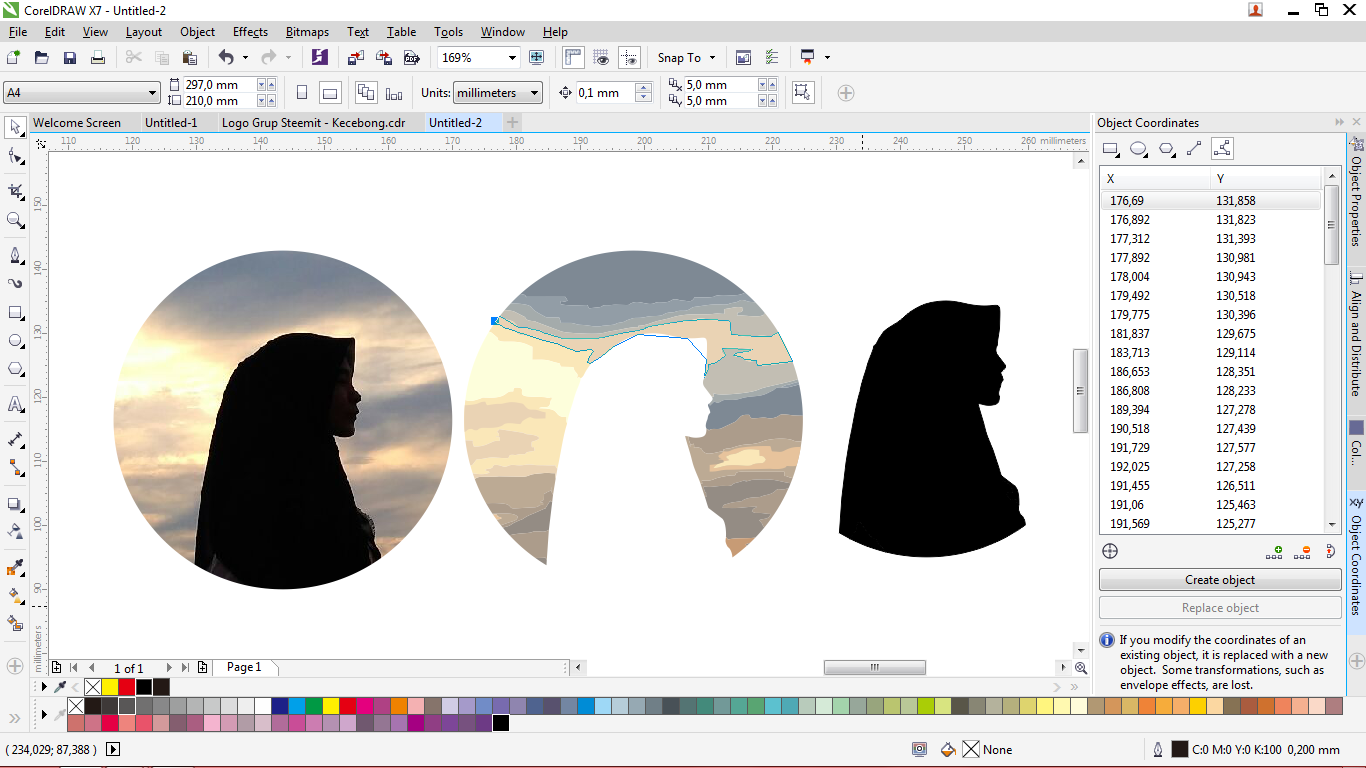Click the Import icon
Image resolution: width=1366 pixels, height=768 pixels.
356,58
